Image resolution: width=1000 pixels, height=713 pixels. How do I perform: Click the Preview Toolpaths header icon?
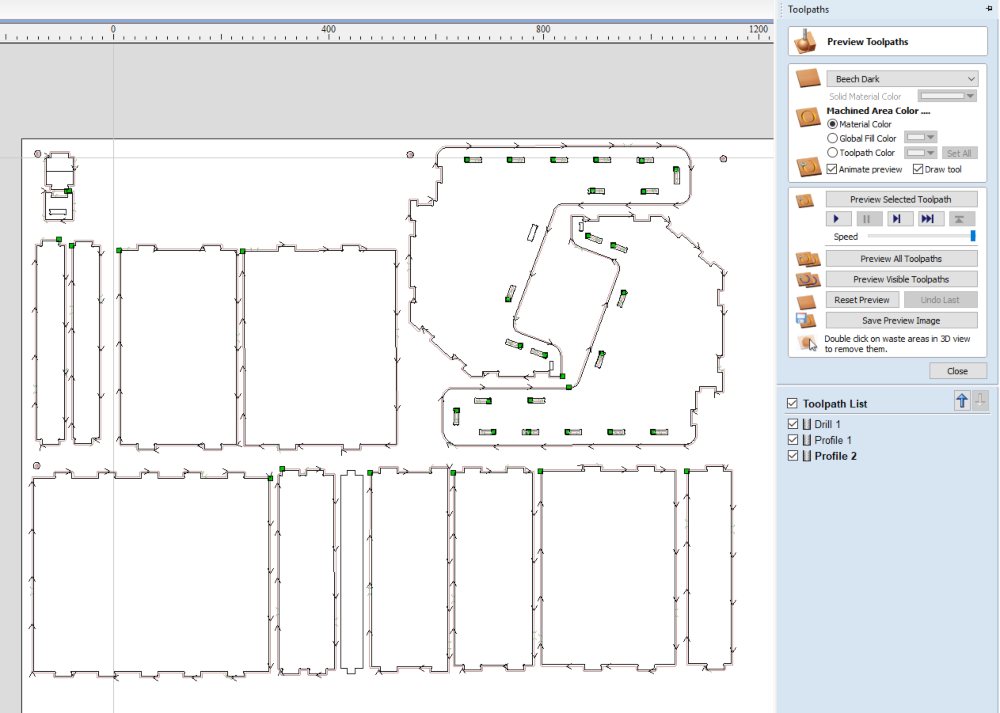(805, 41)
